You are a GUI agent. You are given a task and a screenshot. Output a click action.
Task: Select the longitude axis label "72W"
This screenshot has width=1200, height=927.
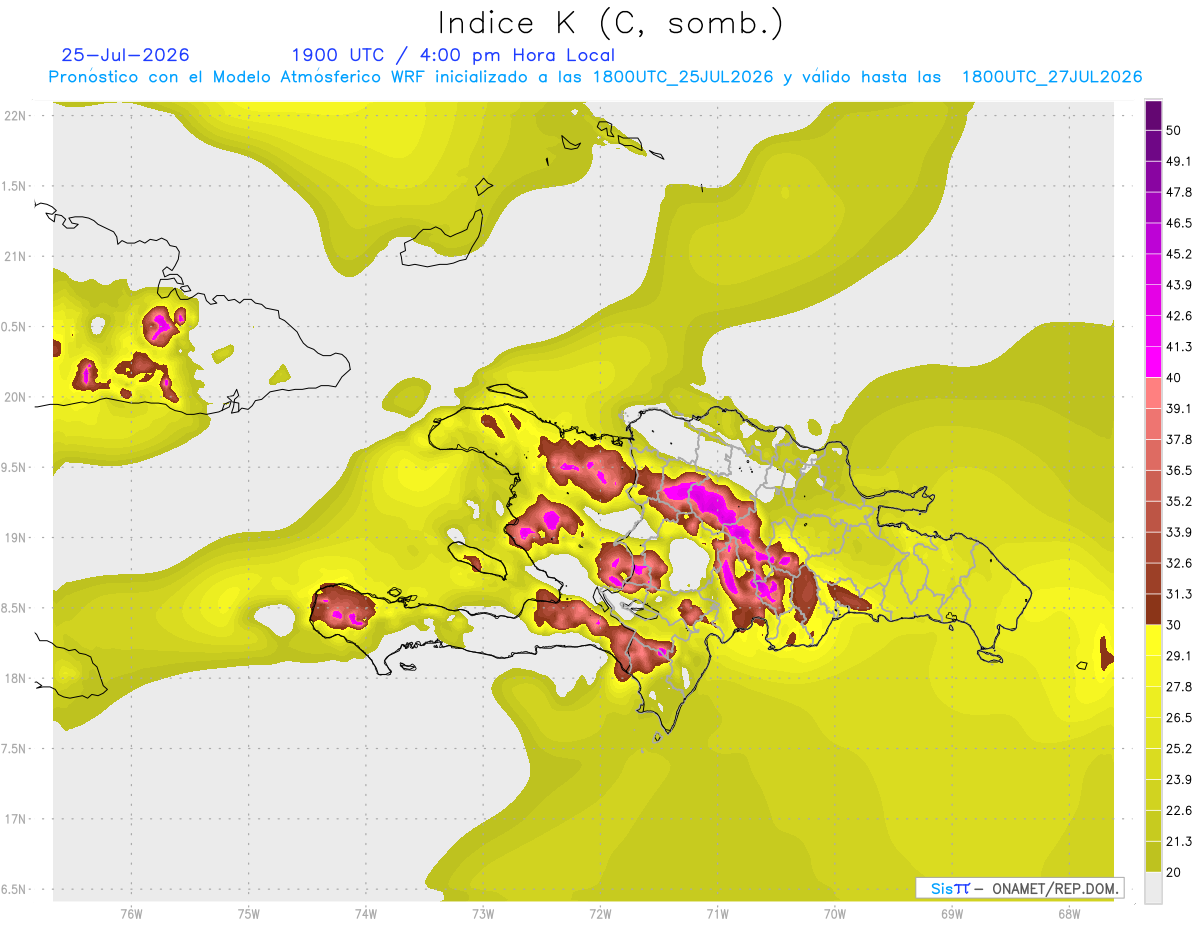coord(600,914)
